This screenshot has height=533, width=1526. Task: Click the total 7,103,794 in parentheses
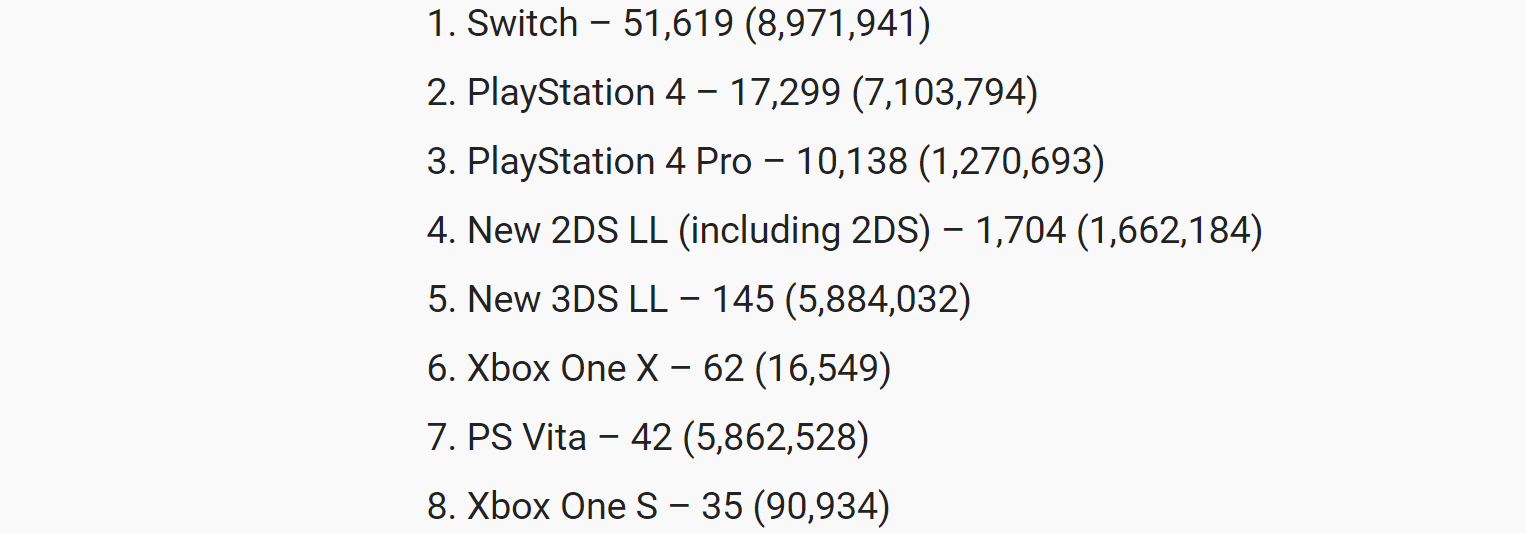tap(945, 93)
